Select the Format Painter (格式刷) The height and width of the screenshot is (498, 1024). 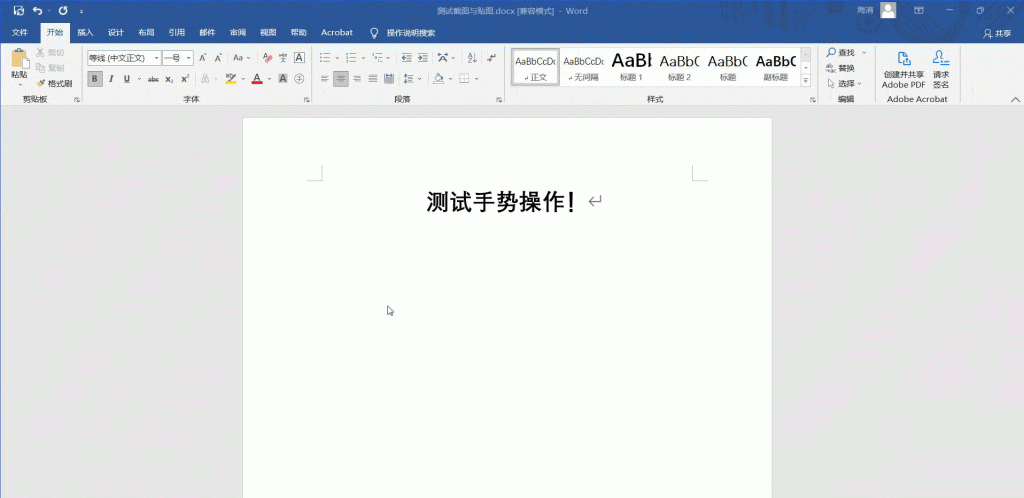pyautogui.click(x=54, y=83)
